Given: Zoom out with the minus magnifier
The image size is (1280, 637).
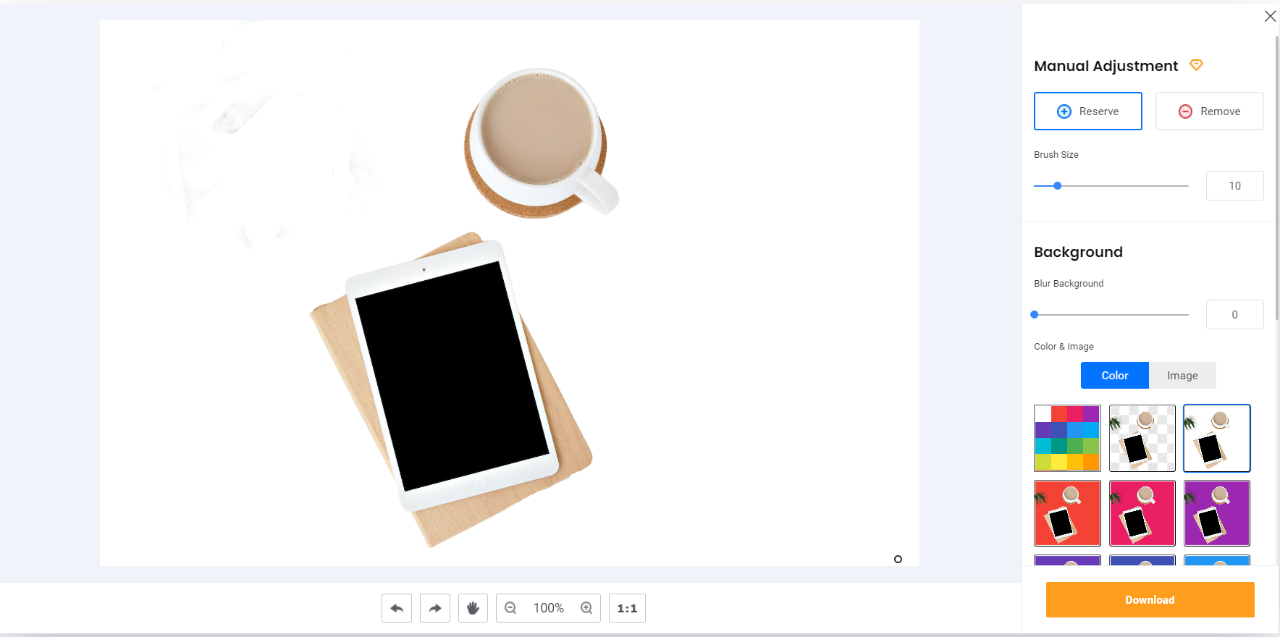Looking at the screenshot, I should click(x=511, y=608).
